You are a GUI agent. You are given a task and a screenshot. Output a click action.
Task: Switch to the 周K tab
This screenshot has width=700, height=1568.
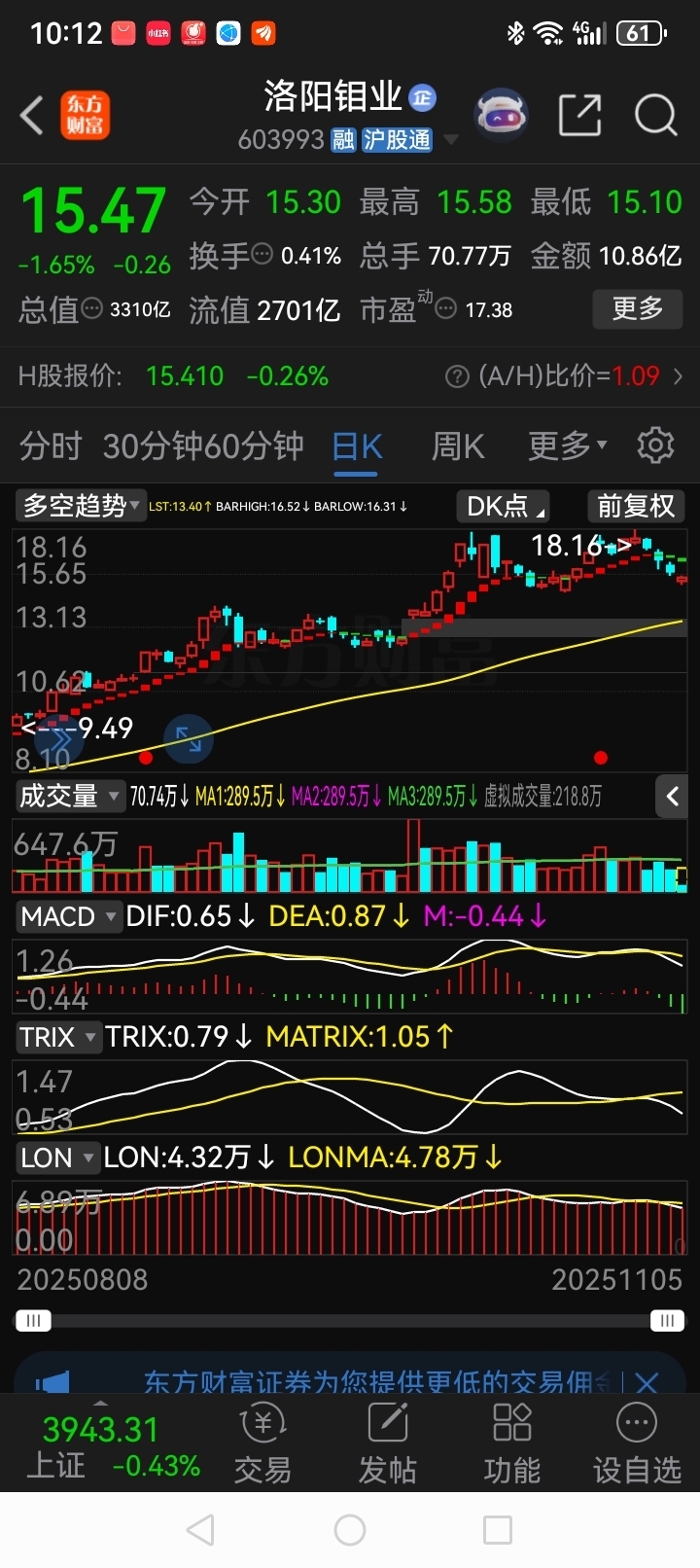coord(458,445)
